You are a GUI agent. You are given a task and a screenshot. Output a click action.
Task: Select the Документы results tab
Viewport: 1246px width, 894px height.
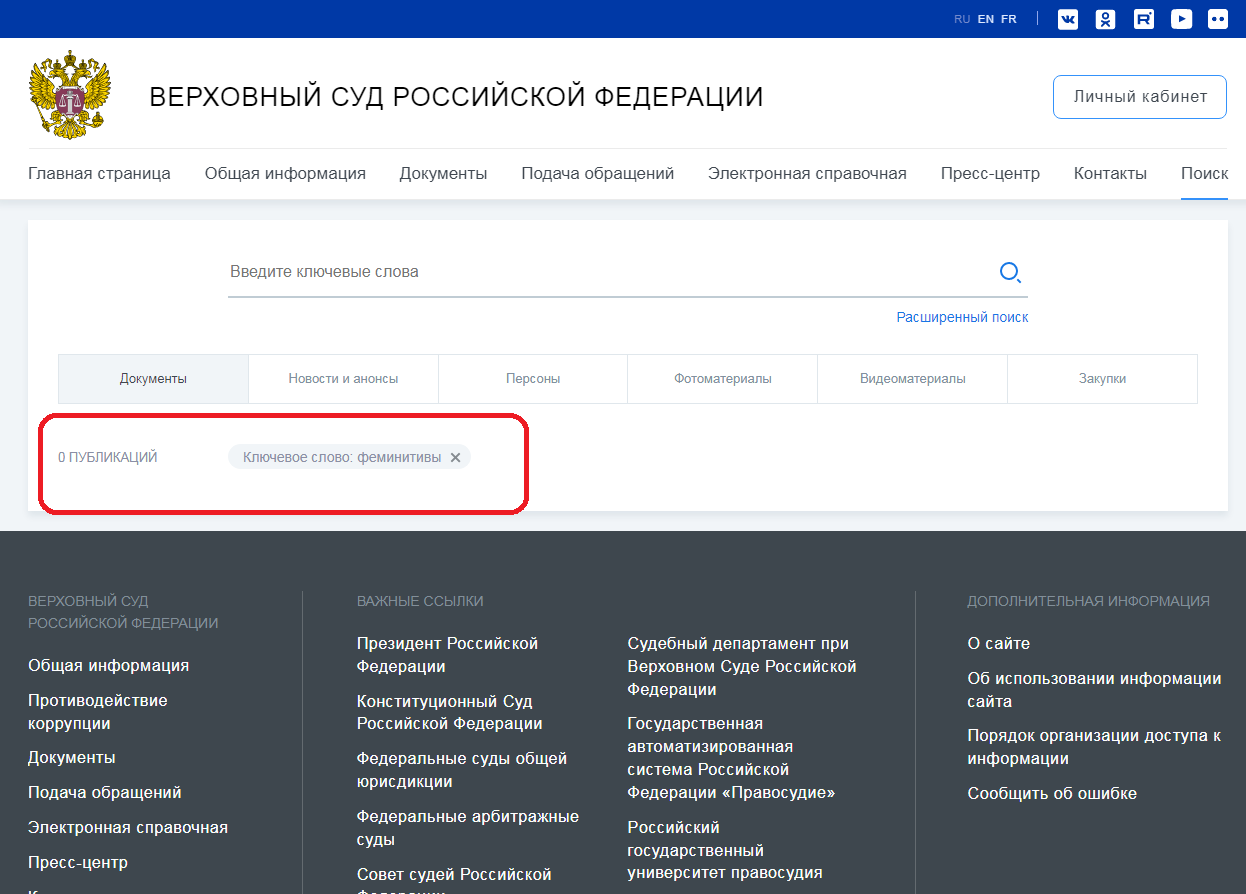click(153, 379)
